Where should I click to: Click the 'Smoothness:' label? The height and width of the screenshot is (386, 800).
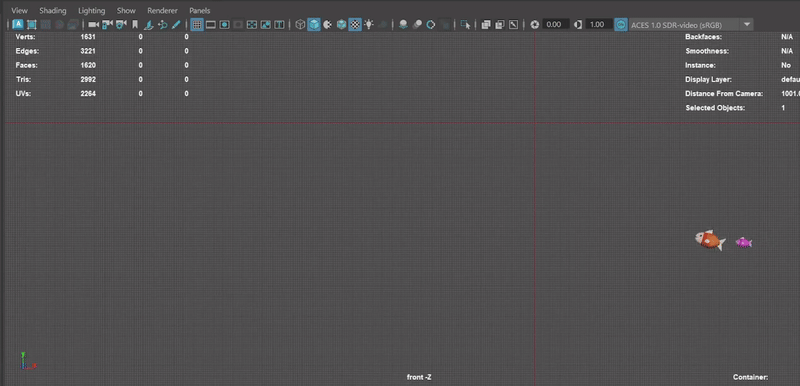coord(707,51)
